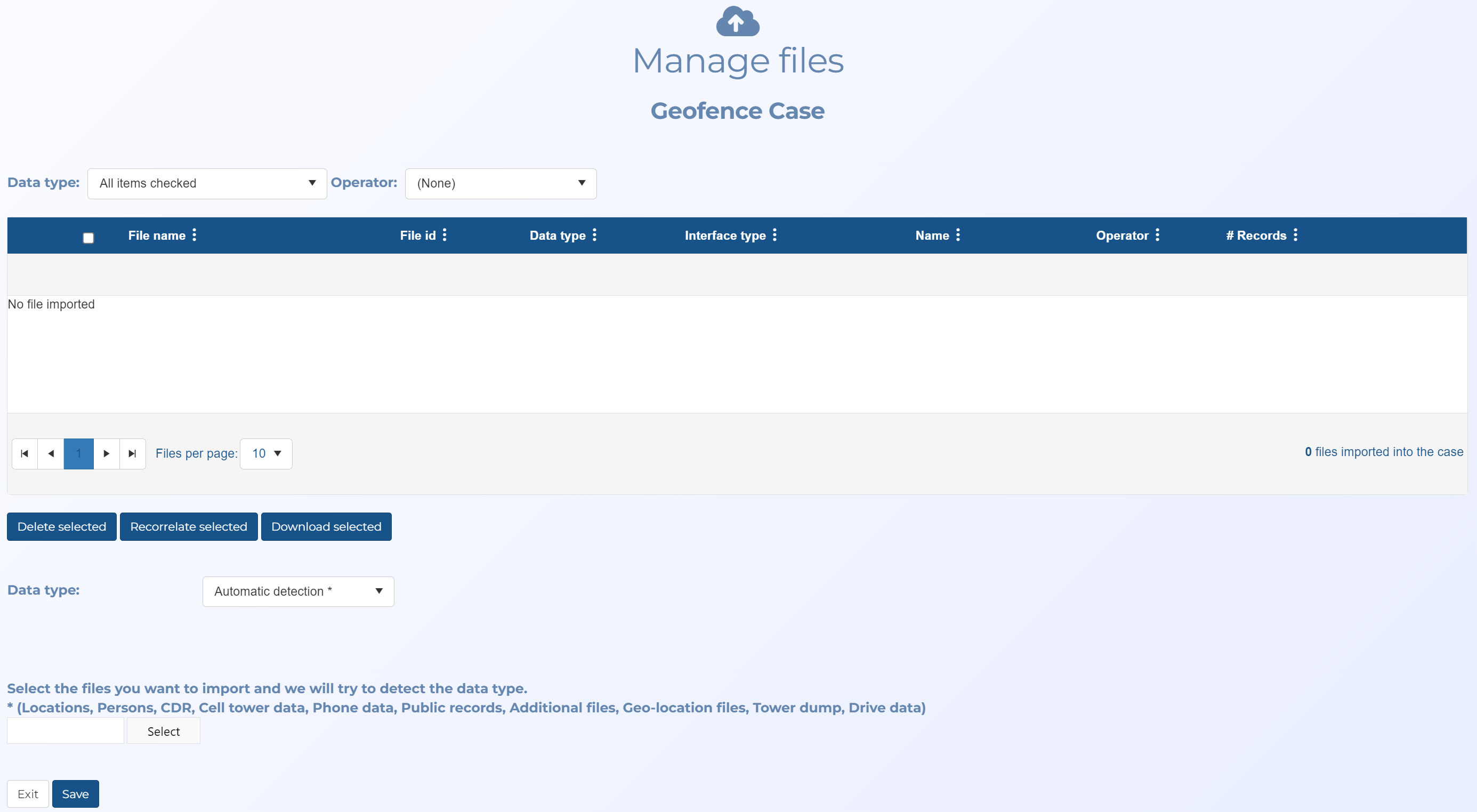Select page 1 in pager

(x=78, y=454)
